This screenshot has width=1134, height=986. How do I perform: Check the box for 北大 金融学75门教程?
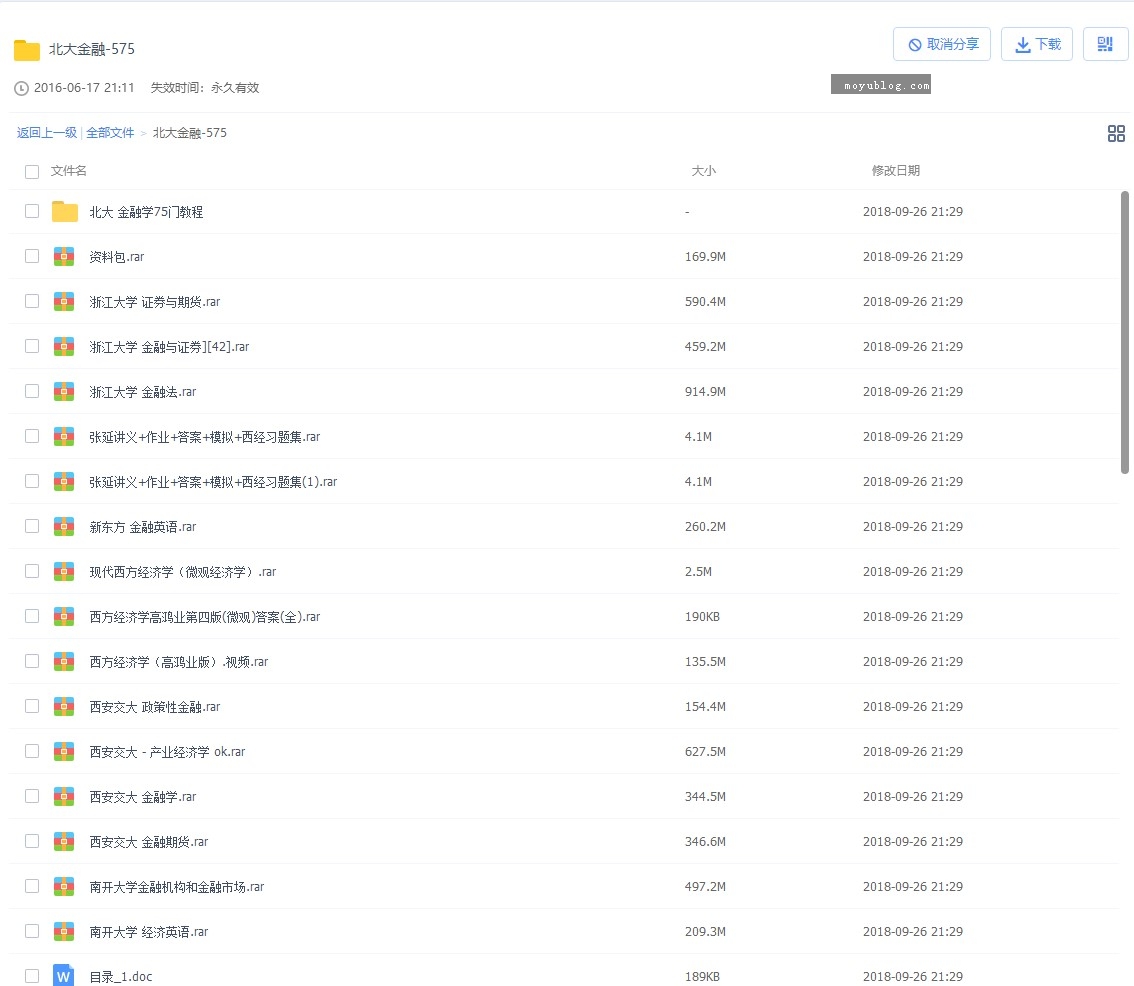[32, 211]
